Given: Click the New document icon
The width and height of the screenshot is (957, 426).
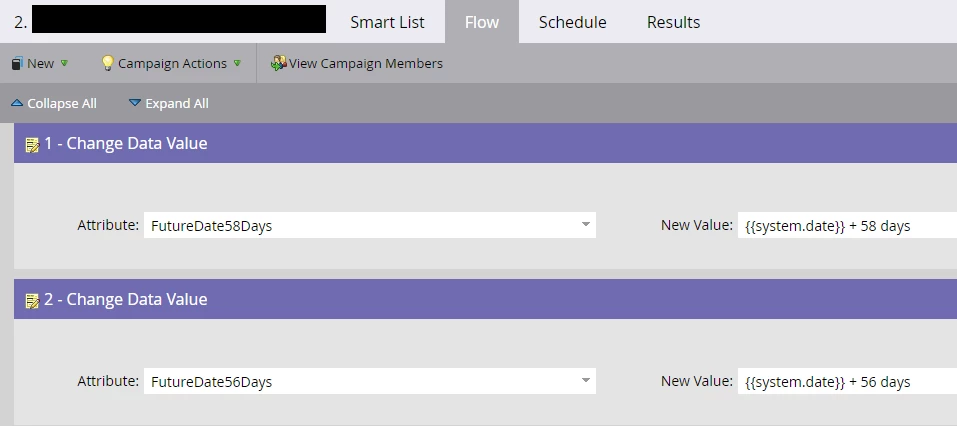Looking at the screenshot, I should [x=17, y=63].
